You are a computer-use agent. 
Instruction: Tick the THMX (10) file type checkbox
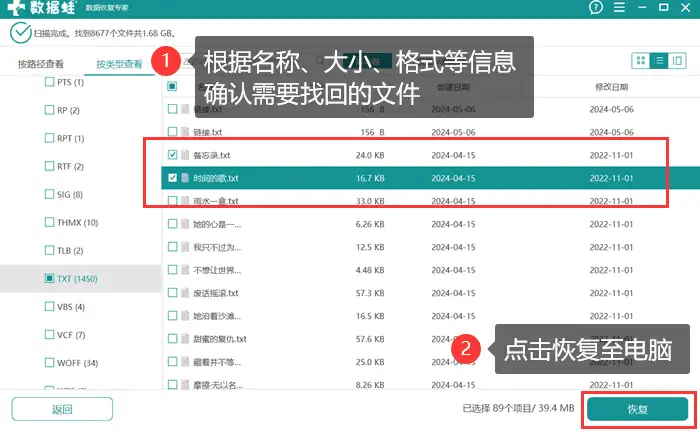[x=50, y=222]
